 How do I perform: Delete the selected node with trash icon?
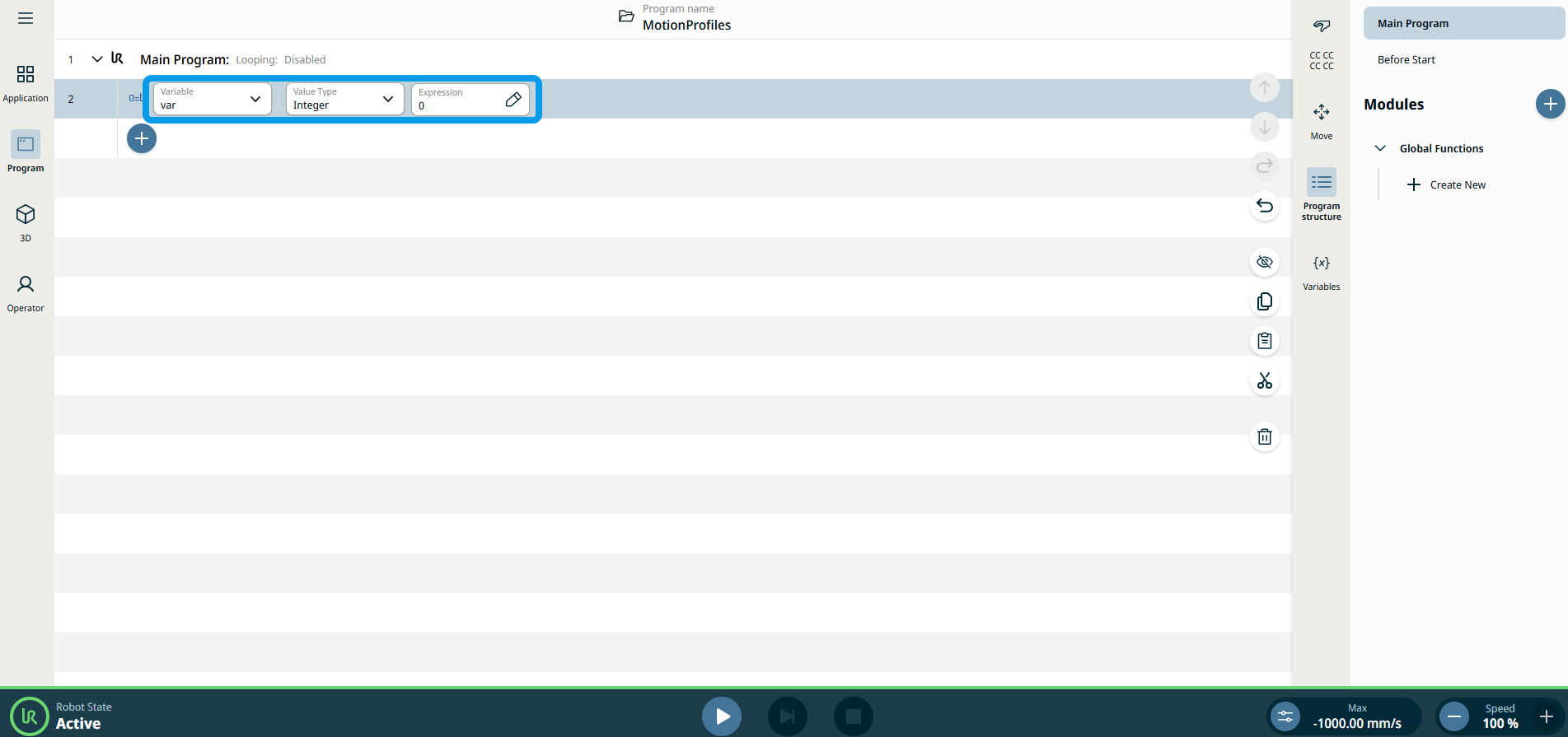point(1264,436)
